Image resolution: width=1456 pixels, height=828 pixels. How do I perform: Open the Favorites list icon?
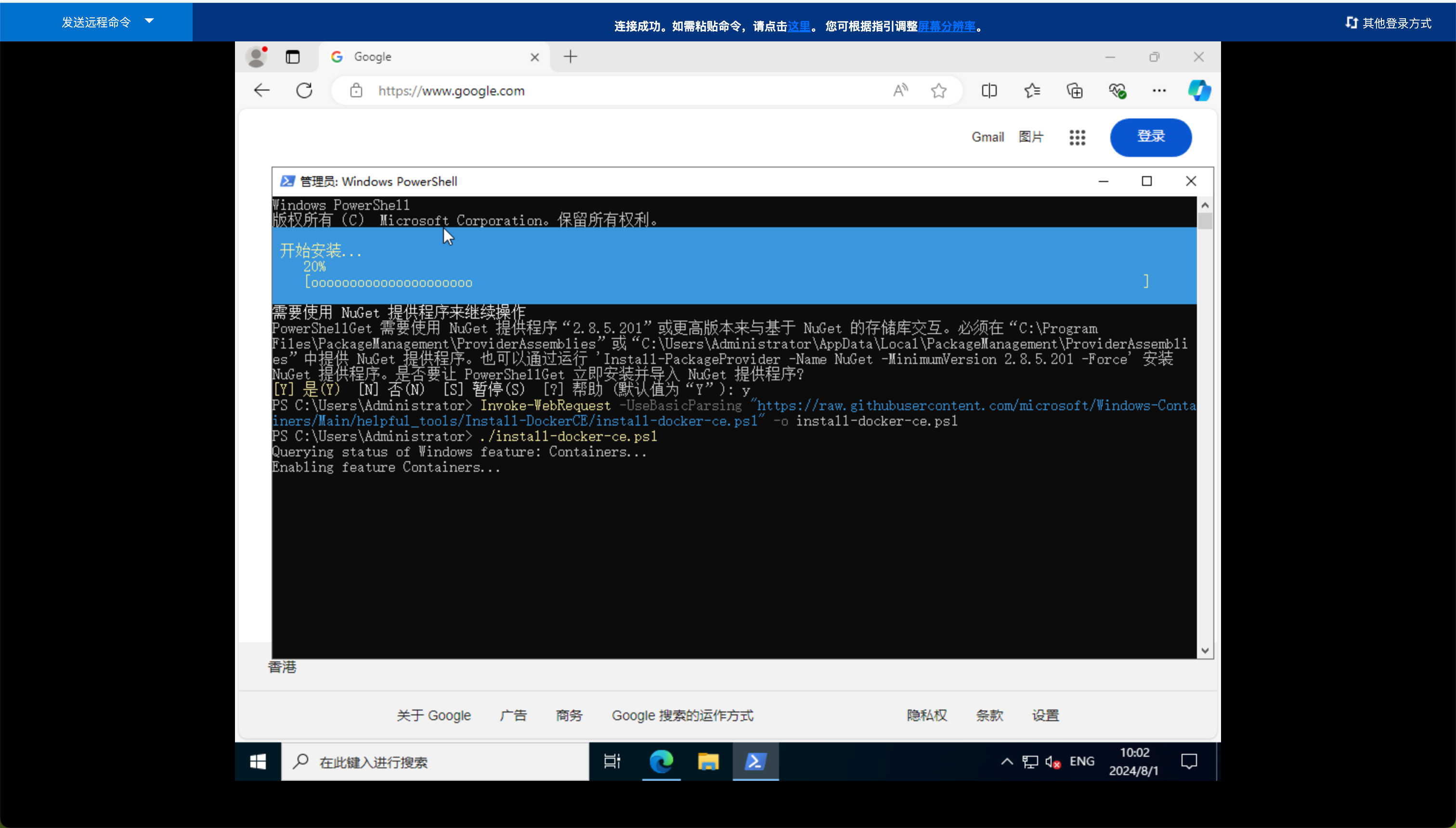[x=1032, y=91]
